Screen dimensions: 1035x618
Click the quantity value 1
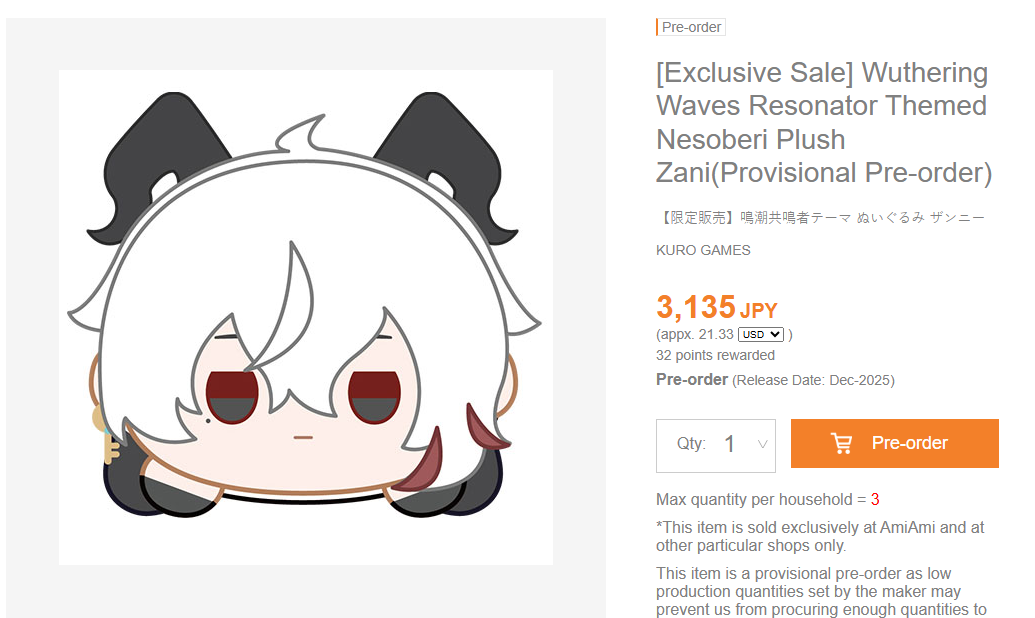point(729,444)
